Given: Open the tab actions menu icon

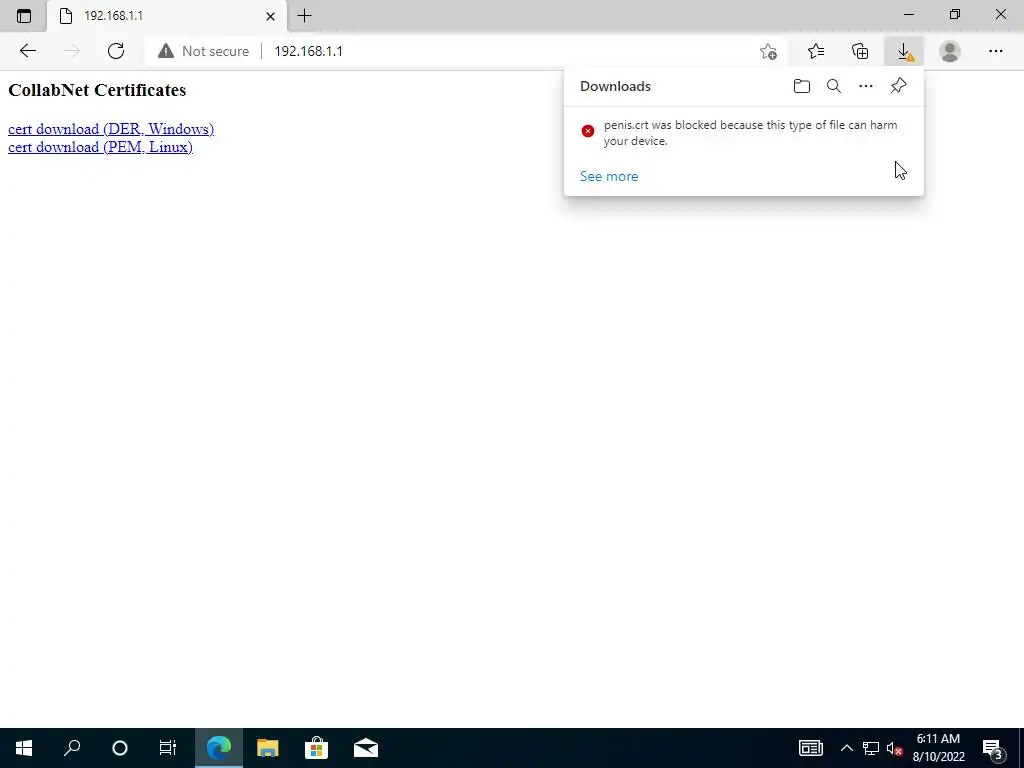Looking at the screenshot, I should click(24, 16).
